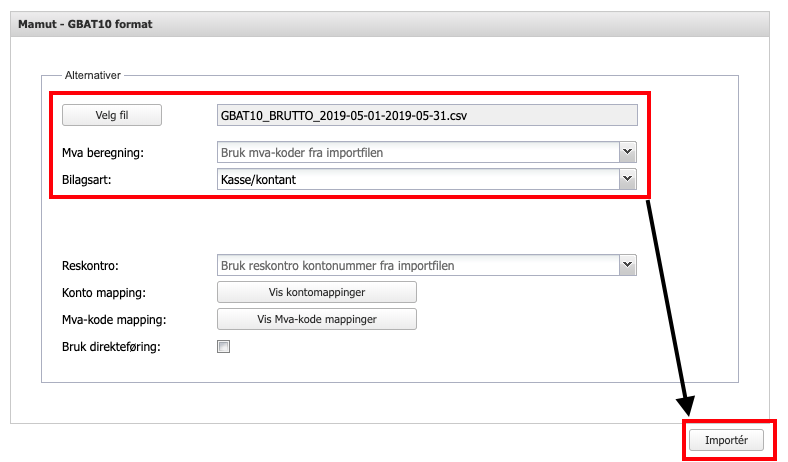Viewport: 788px width, 462px height.
Task: Expand the Reskontro dropdown arrow
Action: click(627, 265)
